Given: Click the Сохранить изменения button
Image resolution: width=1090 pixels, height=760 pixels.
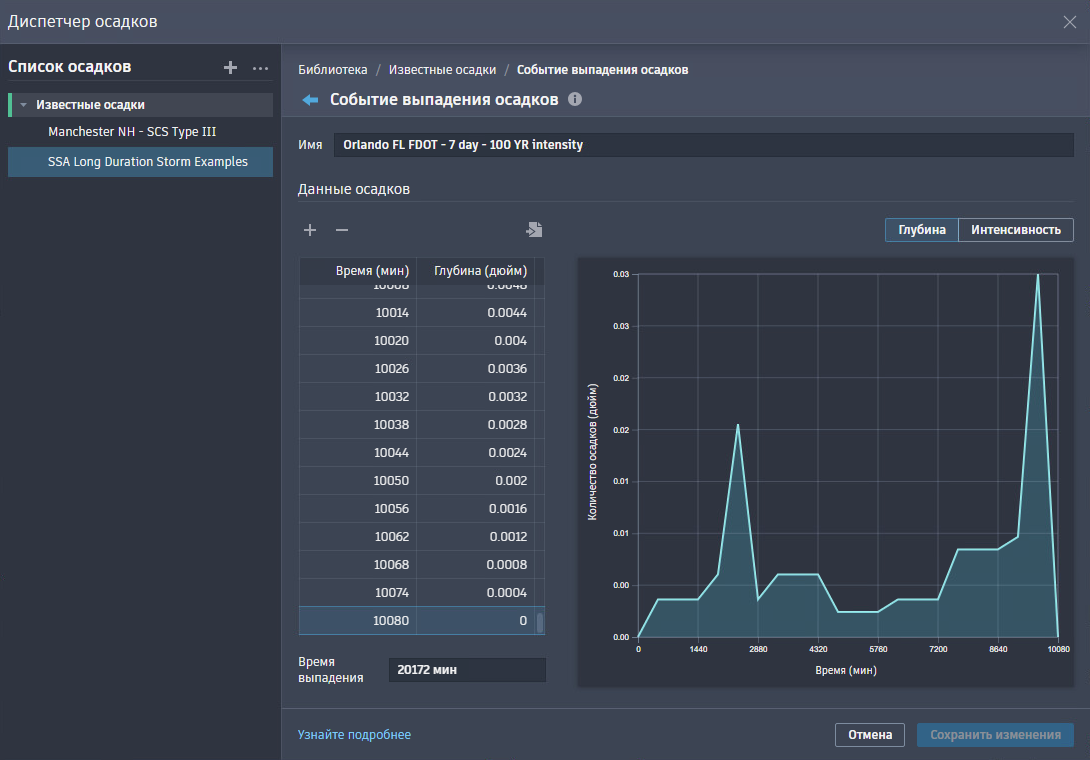Looking at the screenshot, I should point(995,735).
